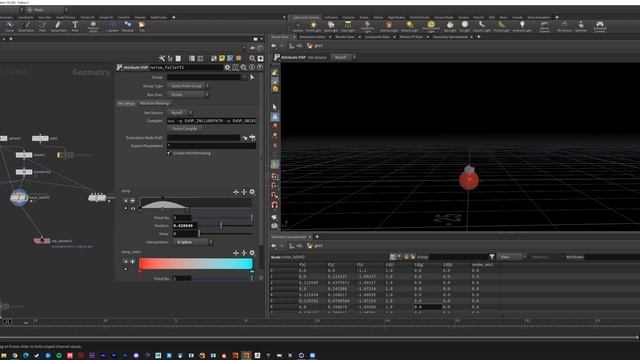The width and height of the screenshot is (640, 360).
Task: Select the L-System shelf tool
Action: pyautogui.click(x=112, y=27)
